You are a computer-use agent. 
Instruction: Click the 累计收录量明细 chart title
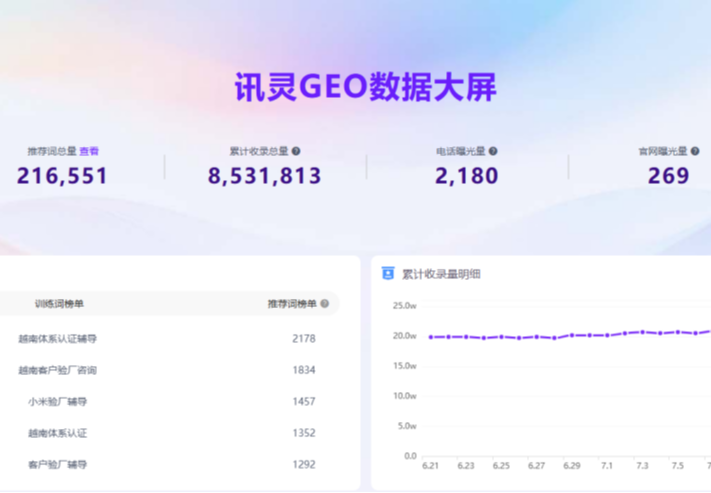click(x=441, y=274)
